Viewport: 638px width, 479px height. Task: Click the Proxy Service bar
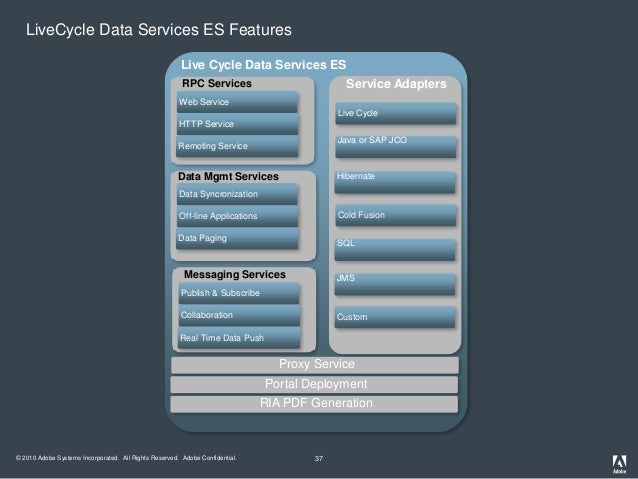click(x=315, y=365)
